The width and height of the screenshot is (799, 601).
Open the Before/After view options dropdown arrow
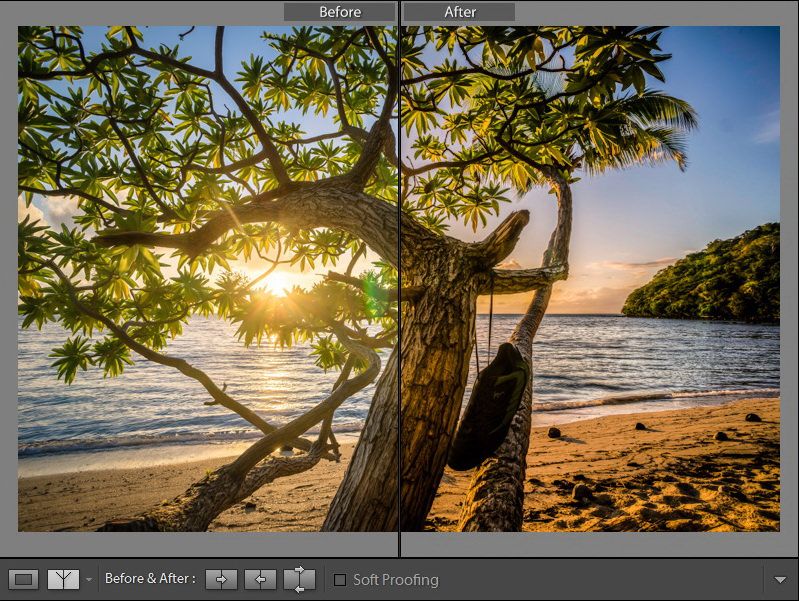click(89, 580)
